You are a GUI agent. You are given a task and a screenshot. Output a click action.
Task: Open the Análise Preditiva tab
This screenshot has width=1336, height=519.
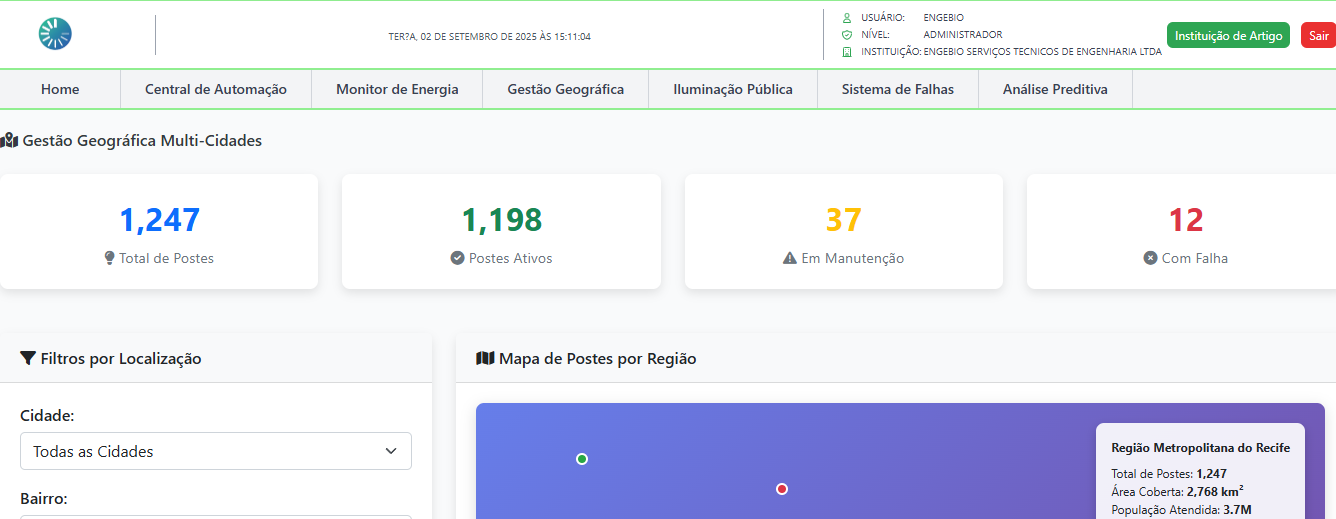[x=1055, y=89]
